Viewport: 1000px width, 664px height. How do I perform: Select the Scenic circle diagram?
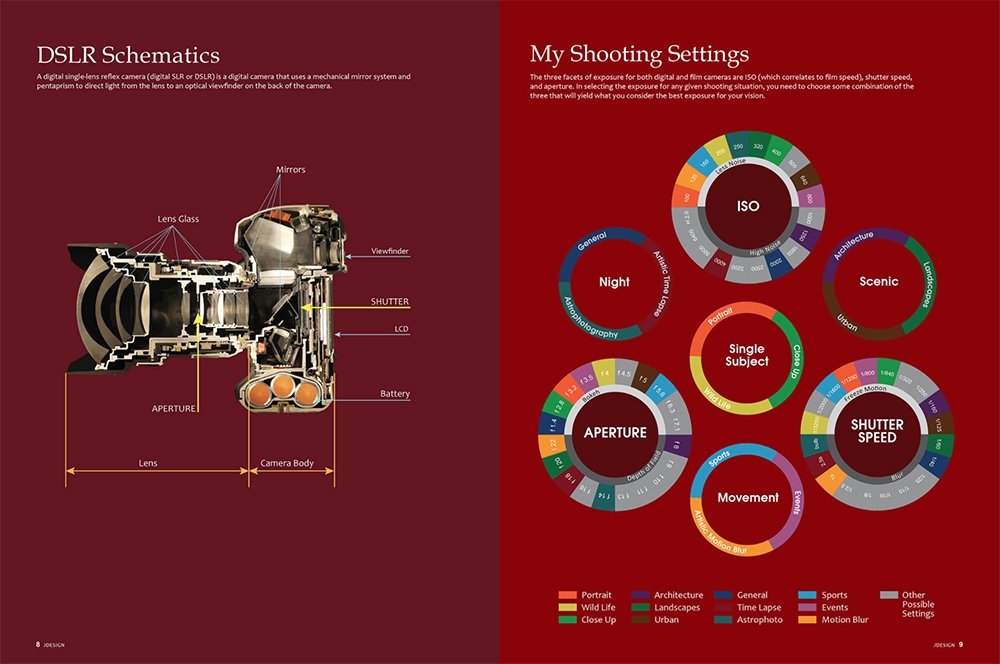click(x=878, y=282)
